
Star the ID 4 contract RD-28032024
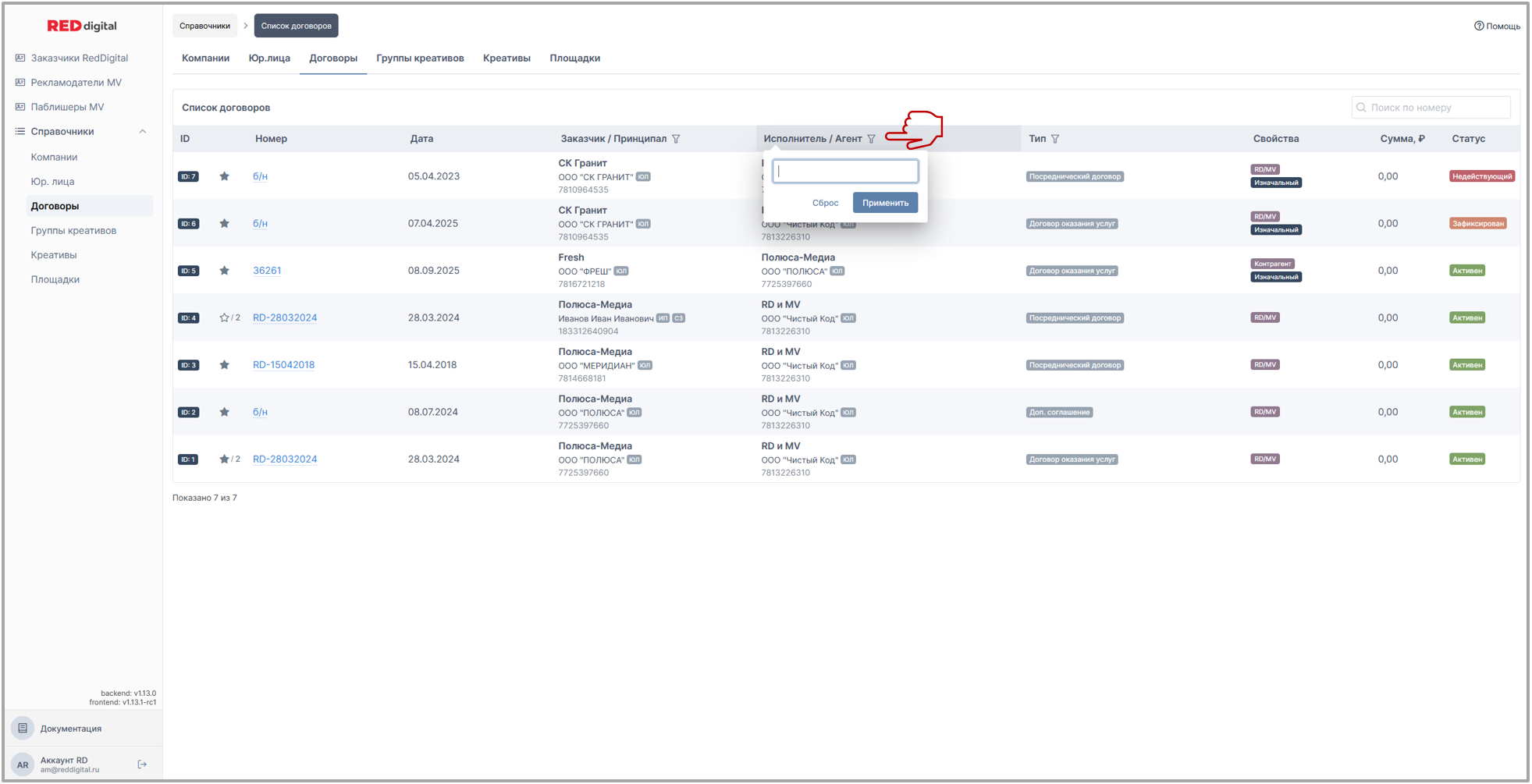(x=225, y=318)
